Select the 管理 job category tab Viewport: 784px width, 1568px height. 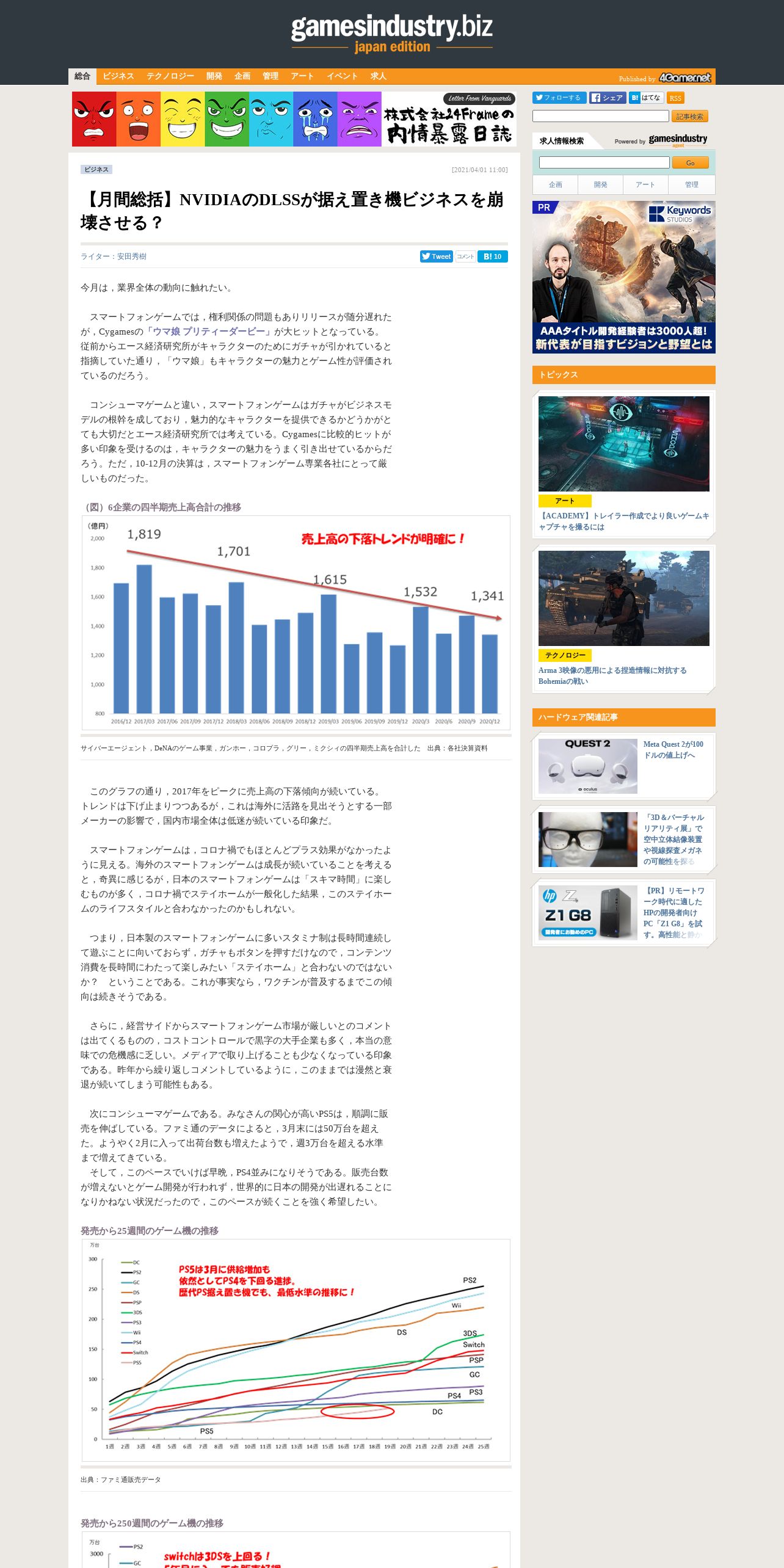tap(691, 184)
